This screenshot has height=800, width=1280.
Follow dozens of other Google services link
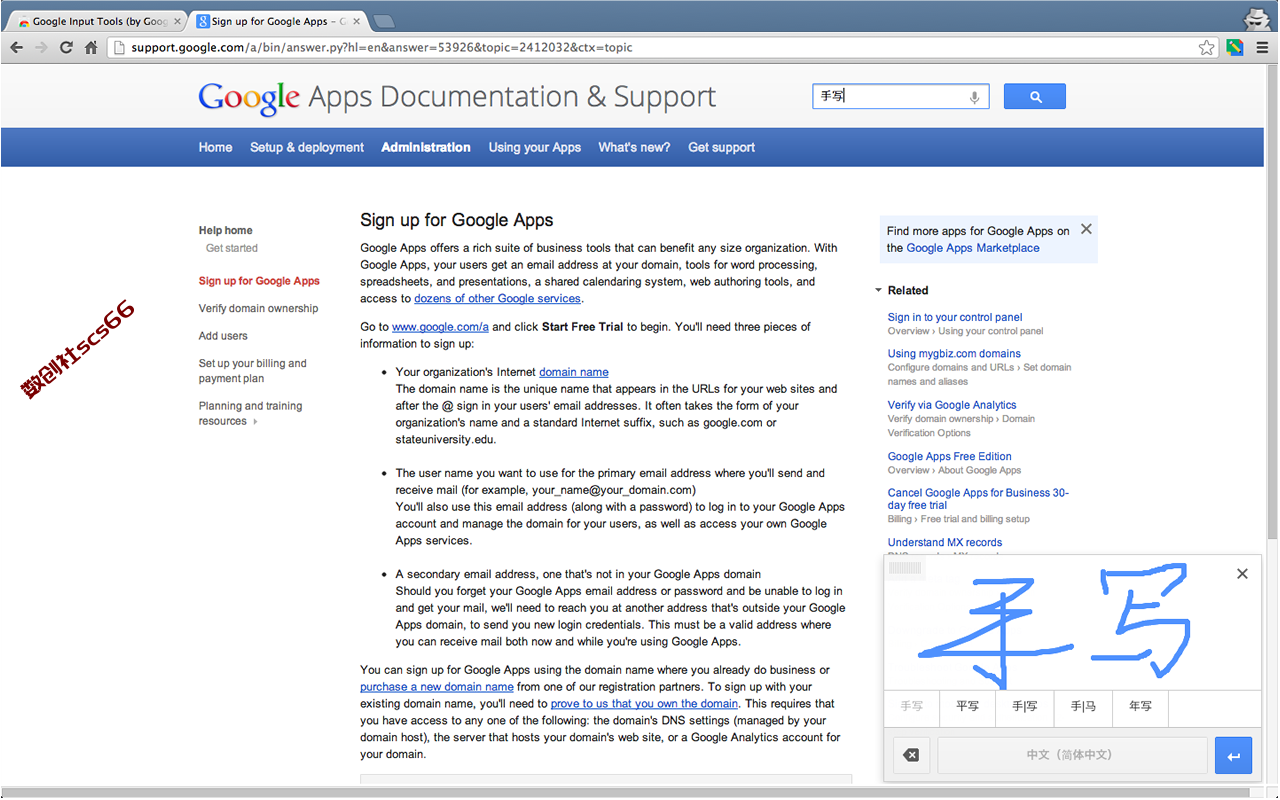coord(497,298)
